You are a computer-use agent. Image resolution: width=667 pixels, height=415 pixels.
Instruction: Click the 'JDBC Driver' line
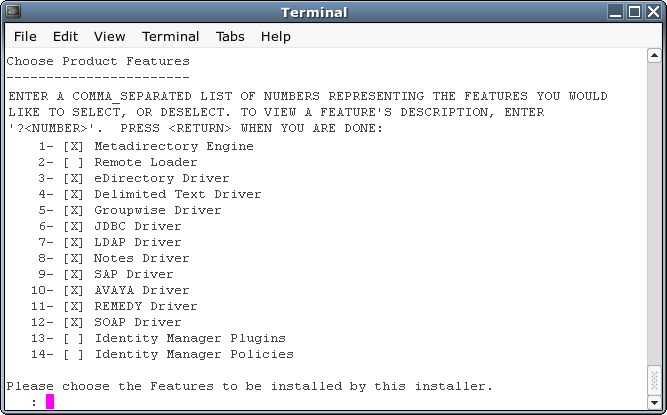coord(110,226)
